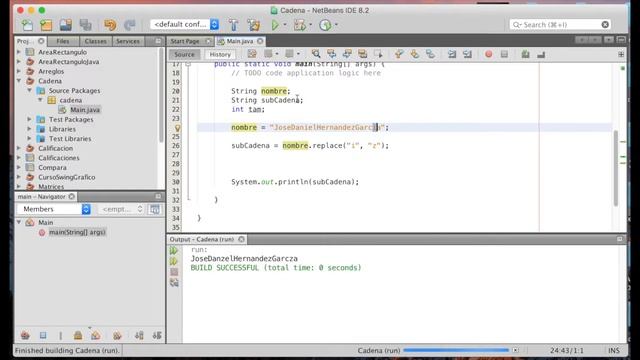Collapse the Cadena project node

[19, 81]
